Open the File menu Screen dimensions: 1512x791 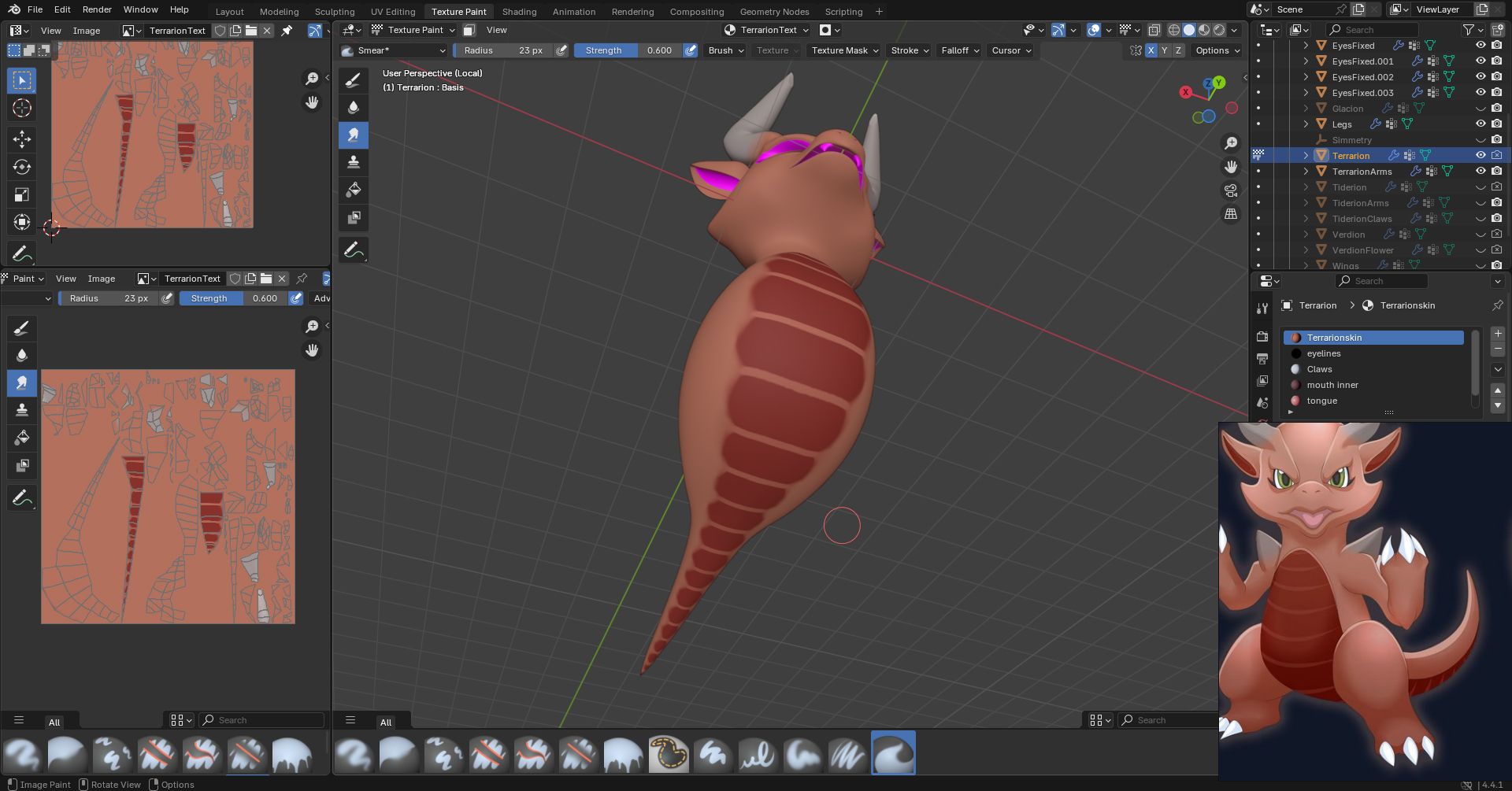click(x=35, y=9)
